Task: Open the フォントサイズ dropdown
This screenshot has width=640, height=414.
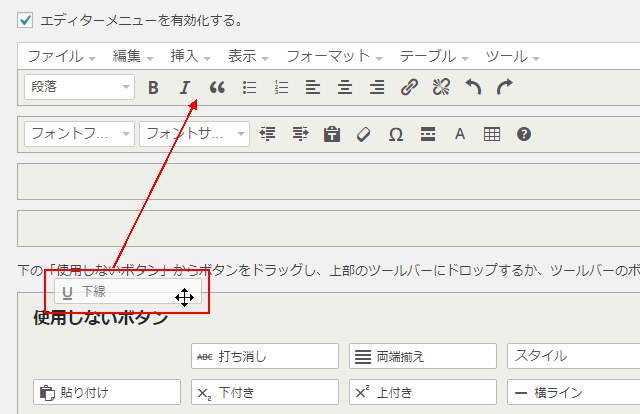Action: pyautogui.click(x=194, y=134)
